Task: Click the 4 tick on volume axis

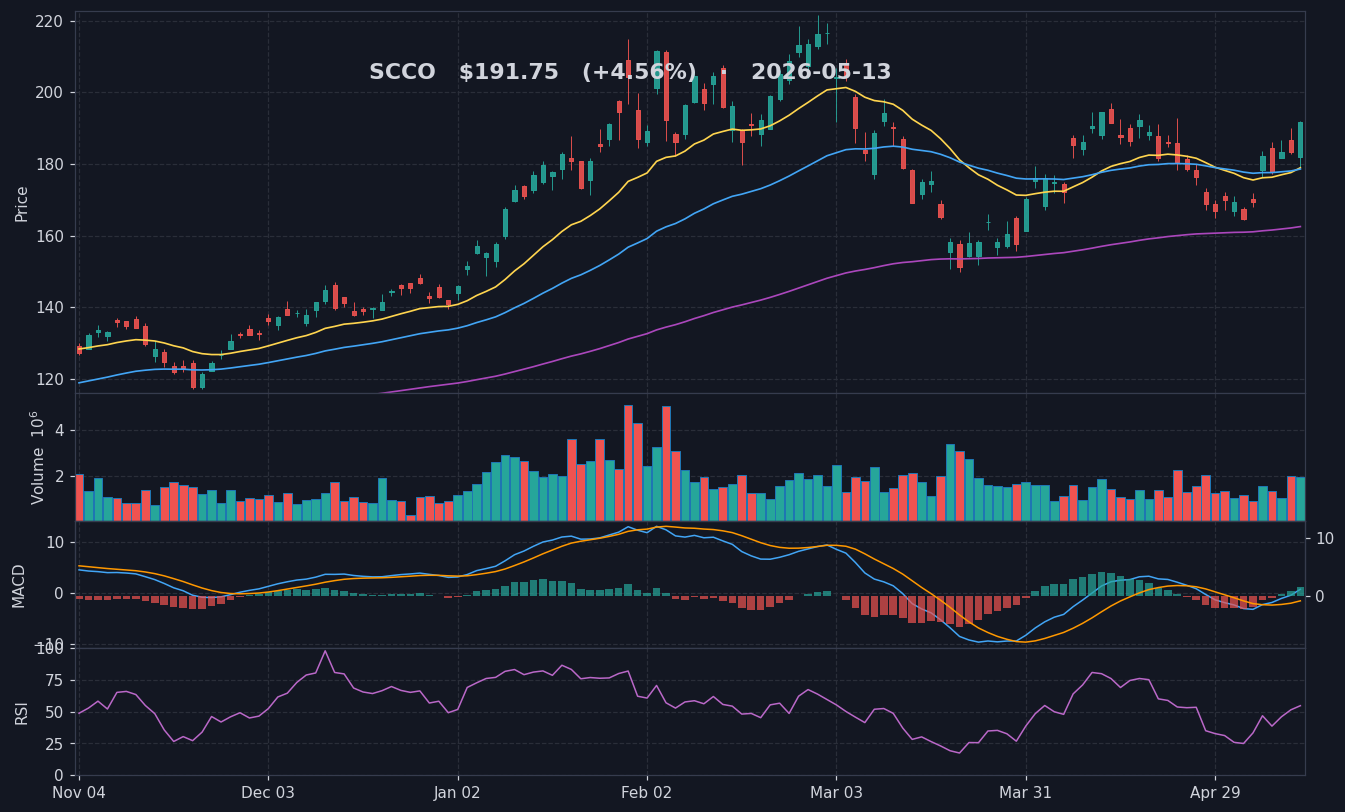Action: [59, 431]
